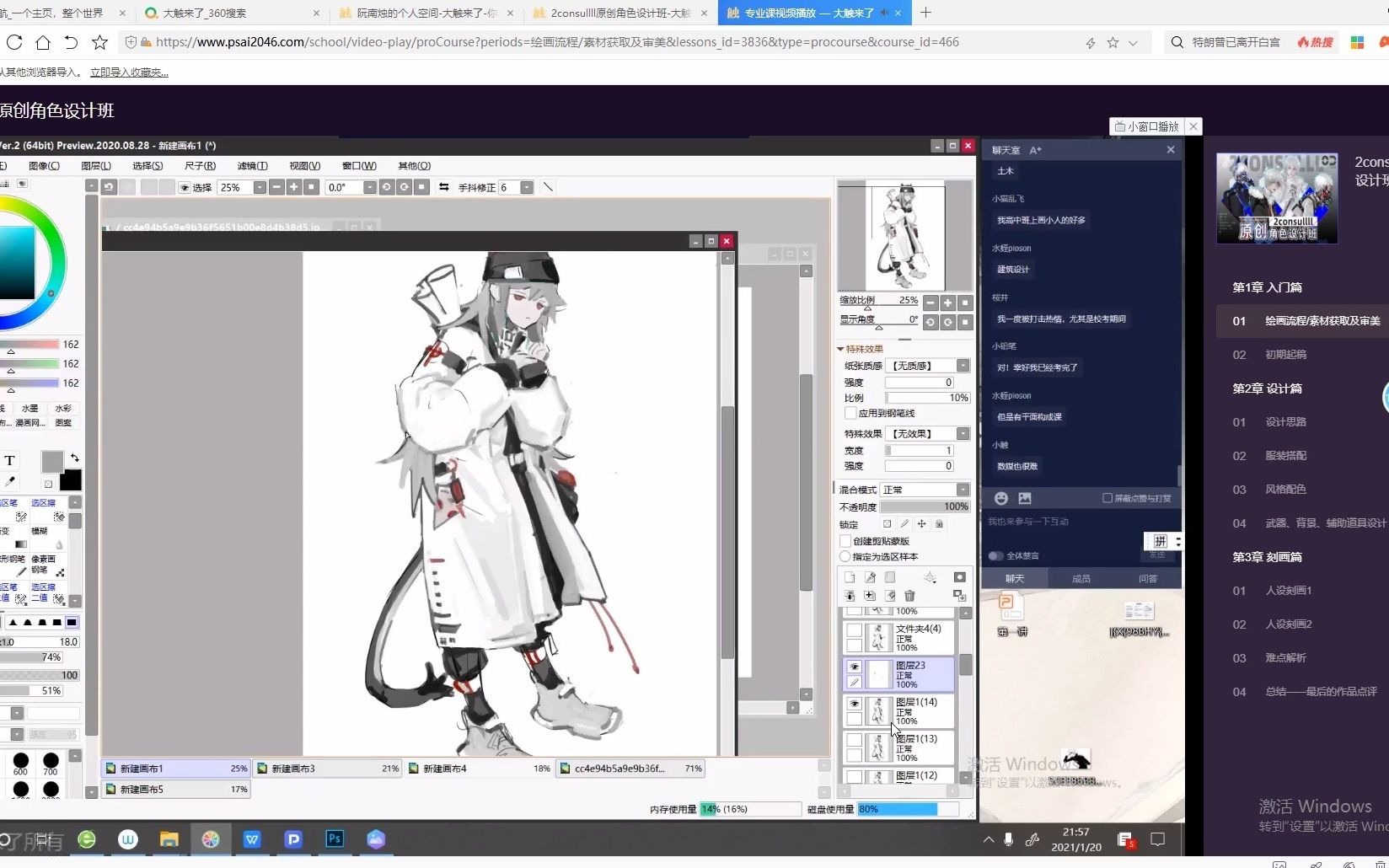Open lesson 设计思路
The height and width of the screenshot is (868, 1389).
coord(1285,422)
